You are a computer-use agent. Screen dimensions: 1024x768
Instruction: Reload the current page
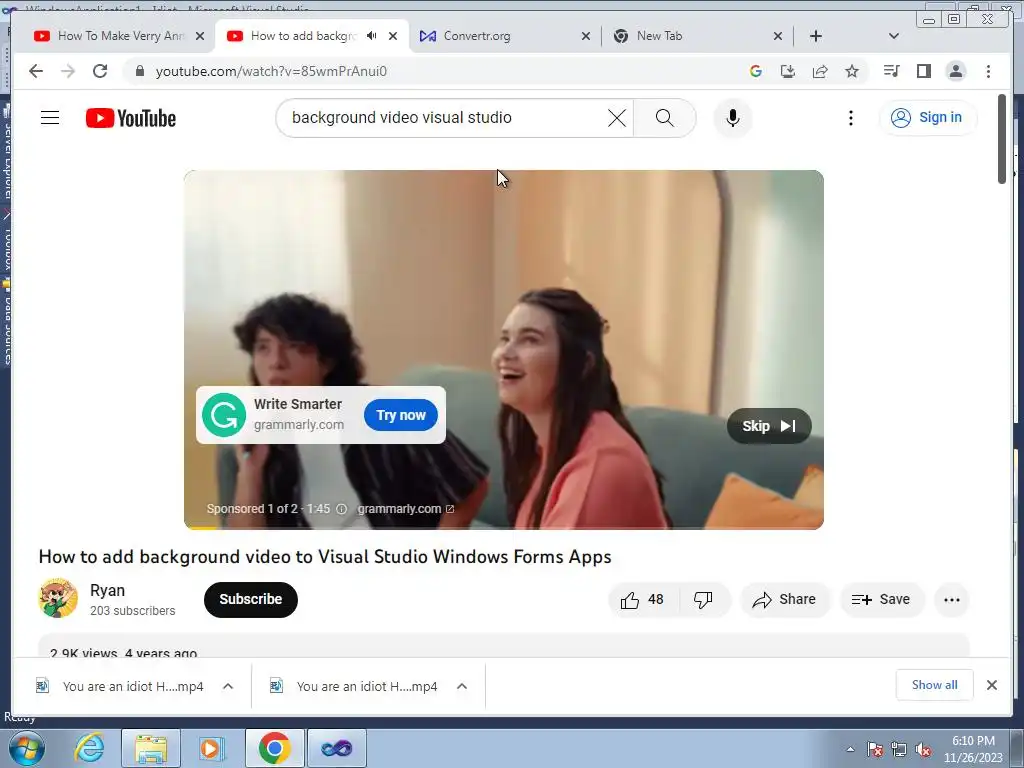tap(100, 71)
